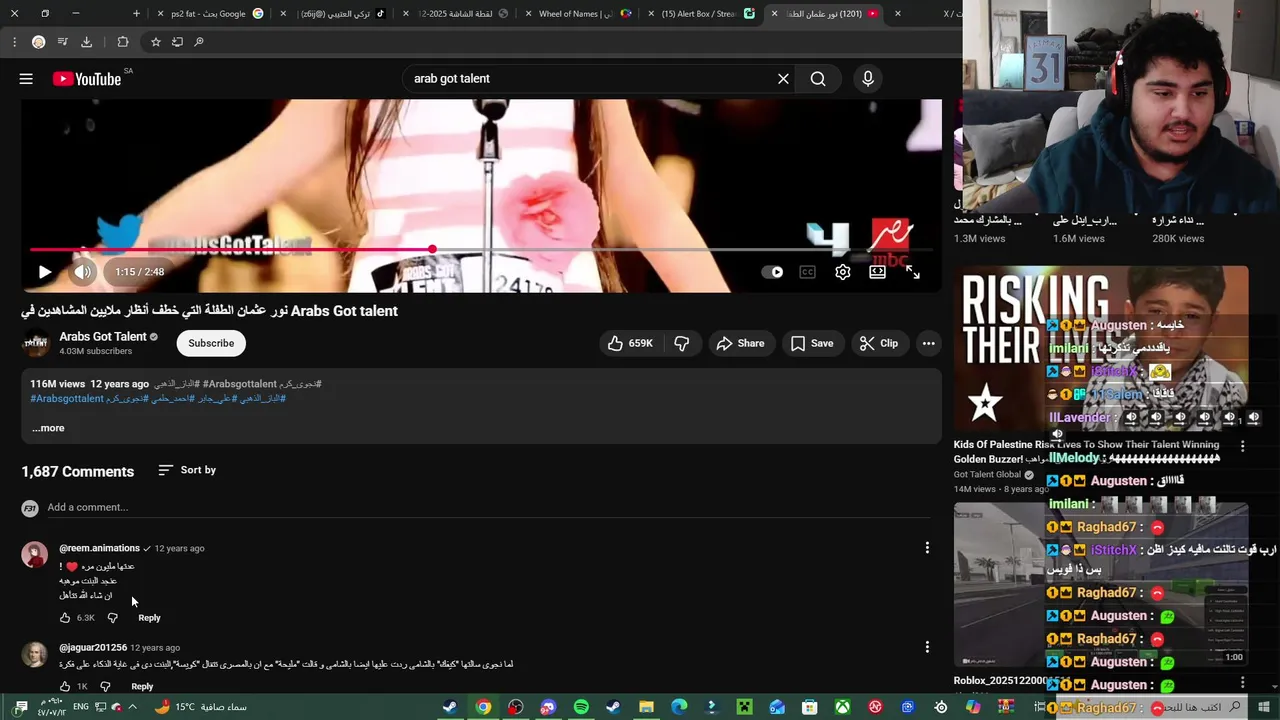Open options menu for @reem.animations comment
The image size is (1280, 720).
[x=927, y=548]
